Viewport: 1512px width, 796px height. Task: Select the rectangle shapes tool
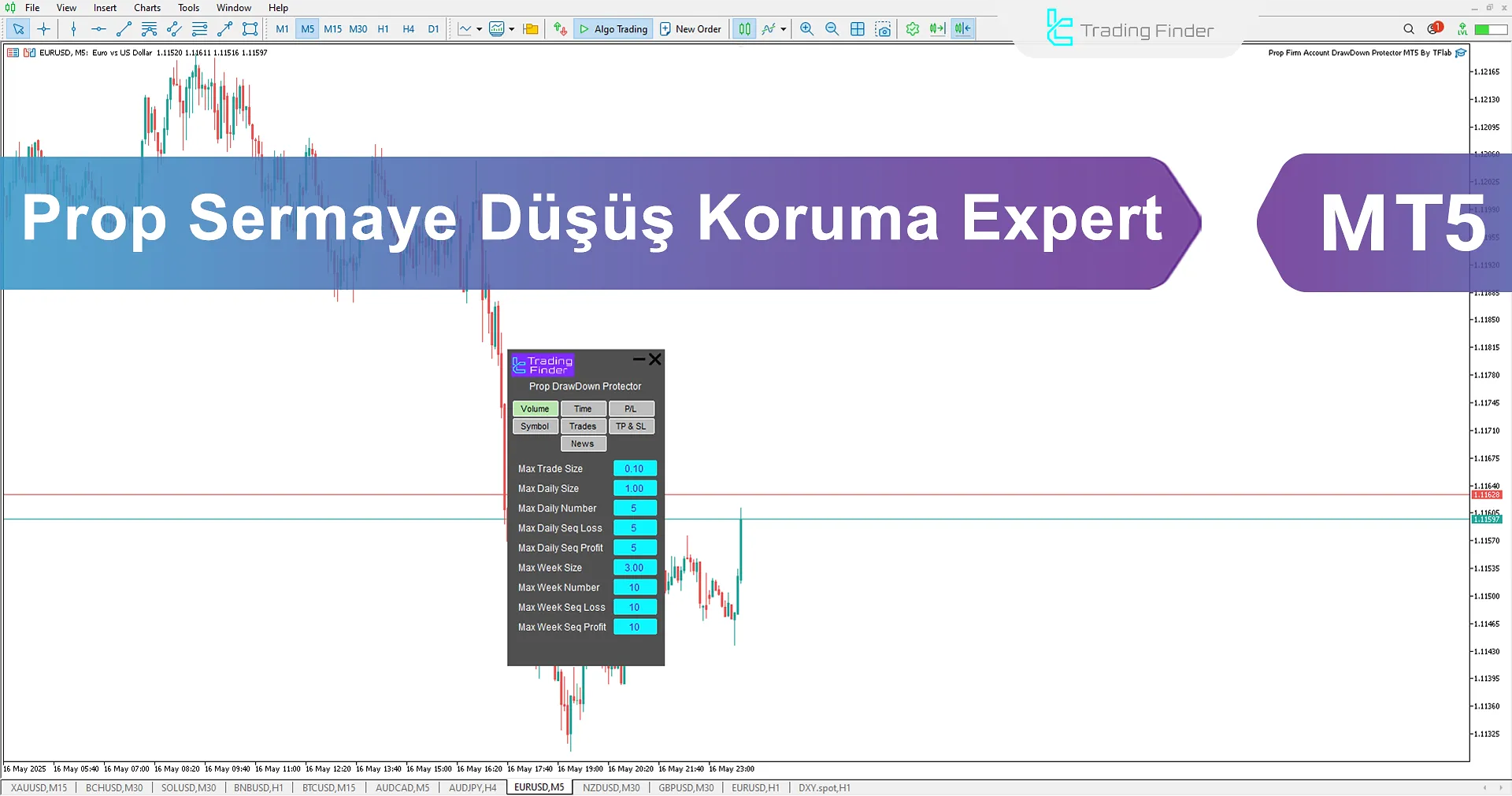(250, 29)
